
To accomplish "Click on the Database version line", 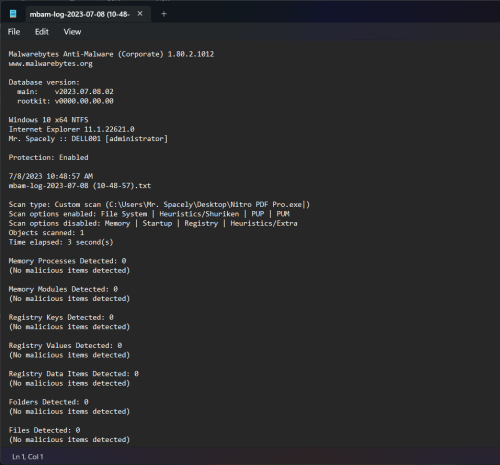I will [x=44, y=82].
